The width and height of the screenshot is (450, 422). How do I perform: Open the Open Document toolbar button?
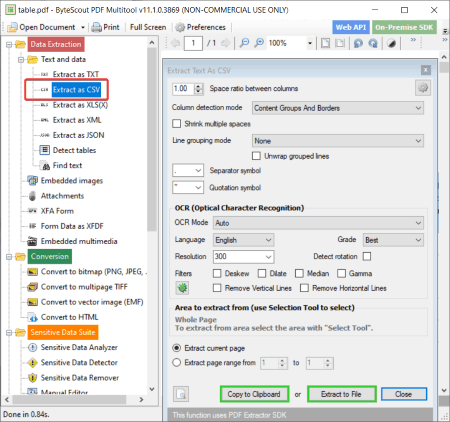point(41,27)
